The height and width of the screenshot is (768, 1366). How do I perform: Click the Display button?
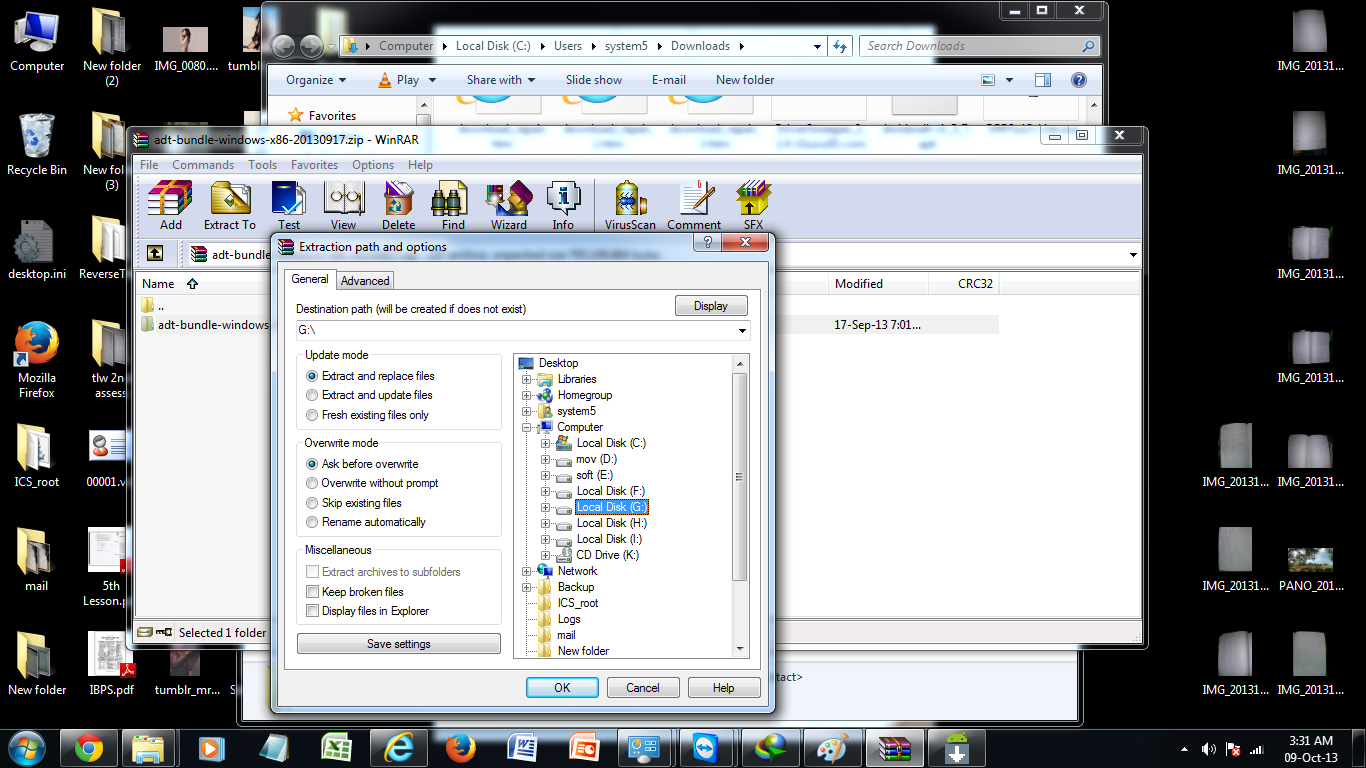711,306
